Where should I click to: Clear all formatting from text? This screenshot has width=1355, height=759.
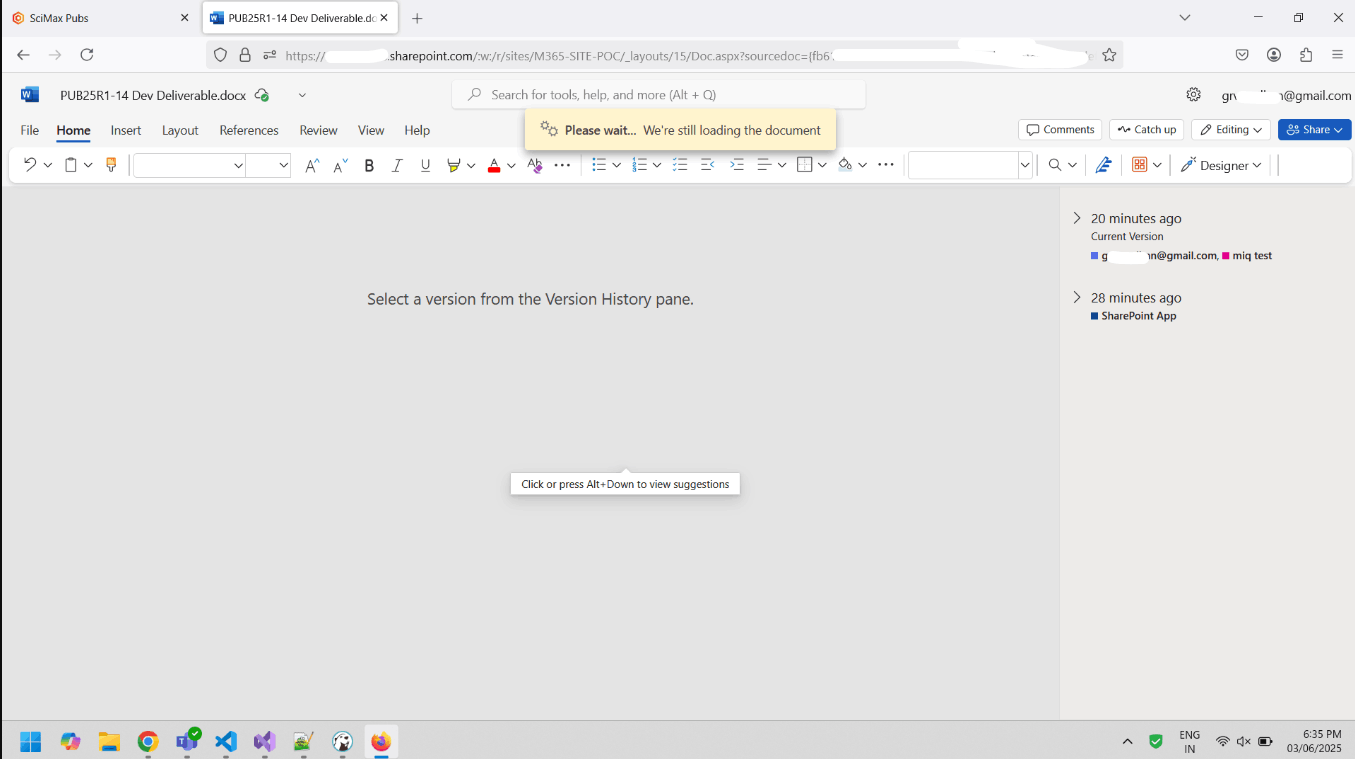[x=534, y=164]
